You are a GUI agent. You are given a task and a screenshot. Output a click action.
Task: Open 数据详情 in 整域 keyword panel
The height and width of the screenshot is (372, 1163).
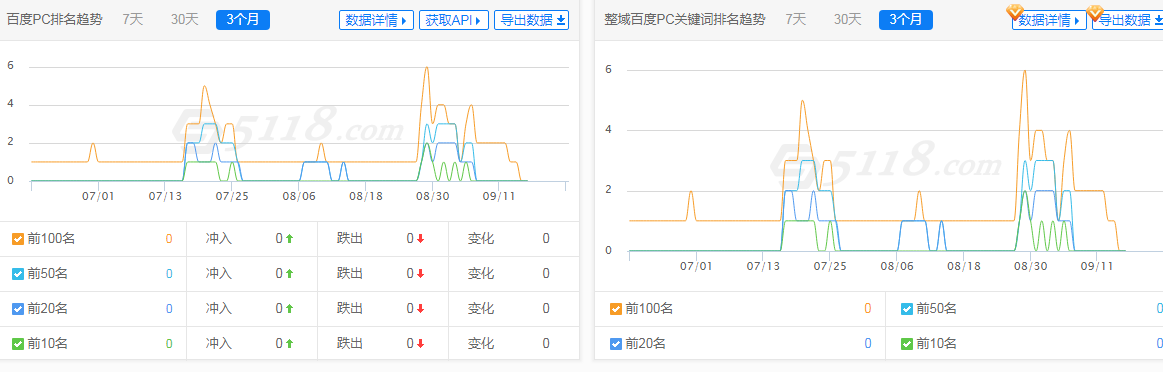(1049, 20)
